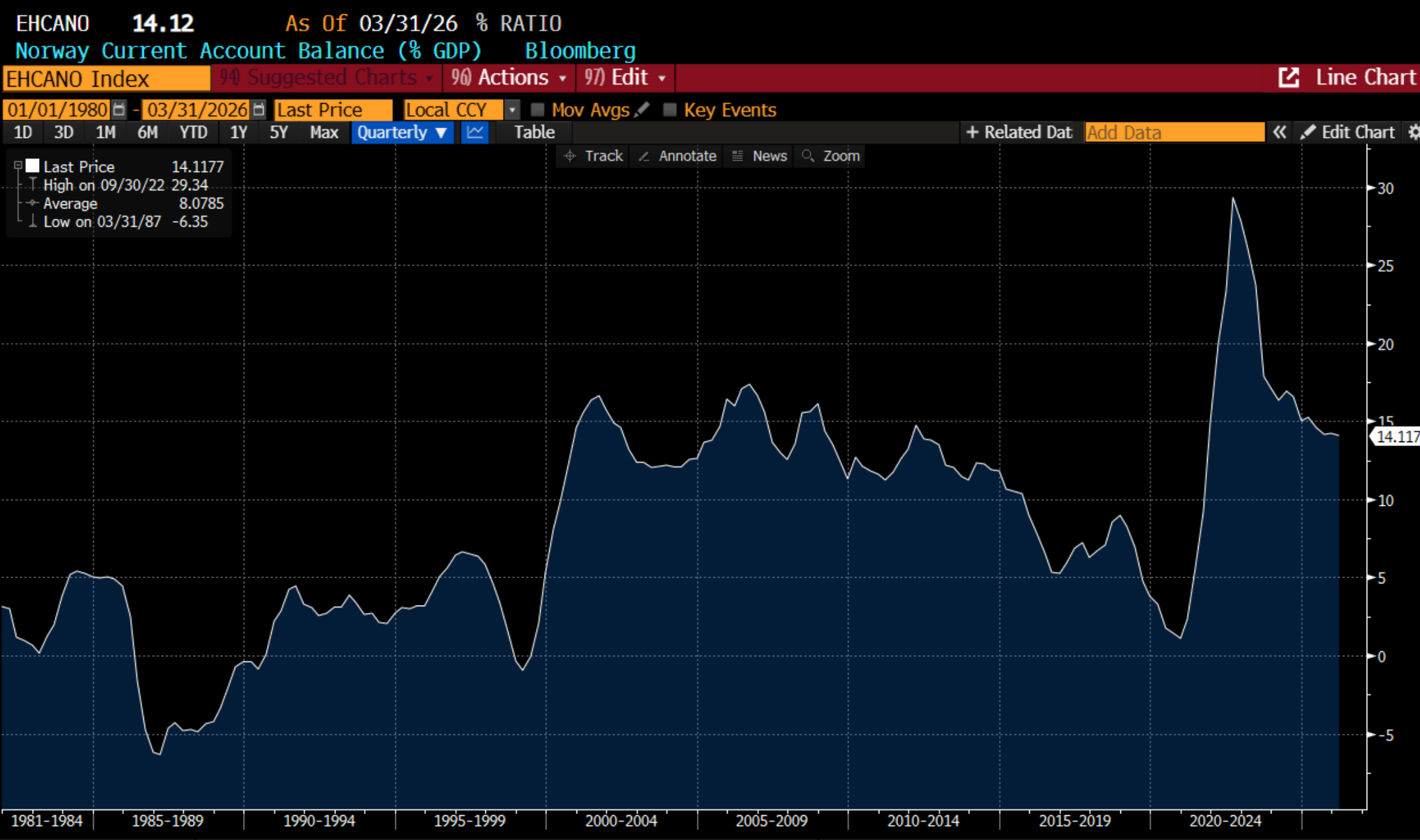Change the Quarterly periodicity dropdown
The height and width of the screenshot is (840, 1420).
(402, 132)
